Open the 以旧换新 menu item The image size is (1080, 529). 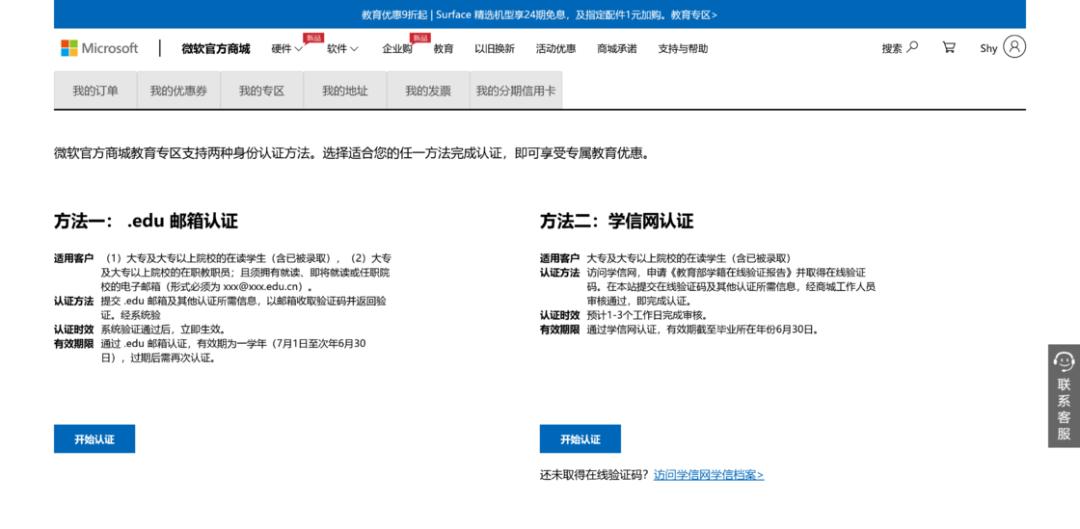point(495,49)
